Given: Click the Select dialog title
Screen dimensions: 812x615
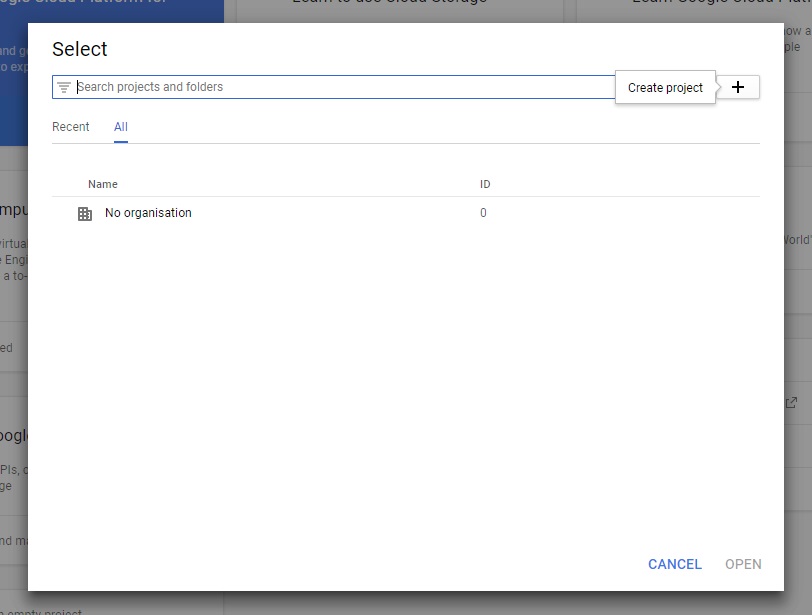Looking at the screenshot, I should (x=80, y=49).
